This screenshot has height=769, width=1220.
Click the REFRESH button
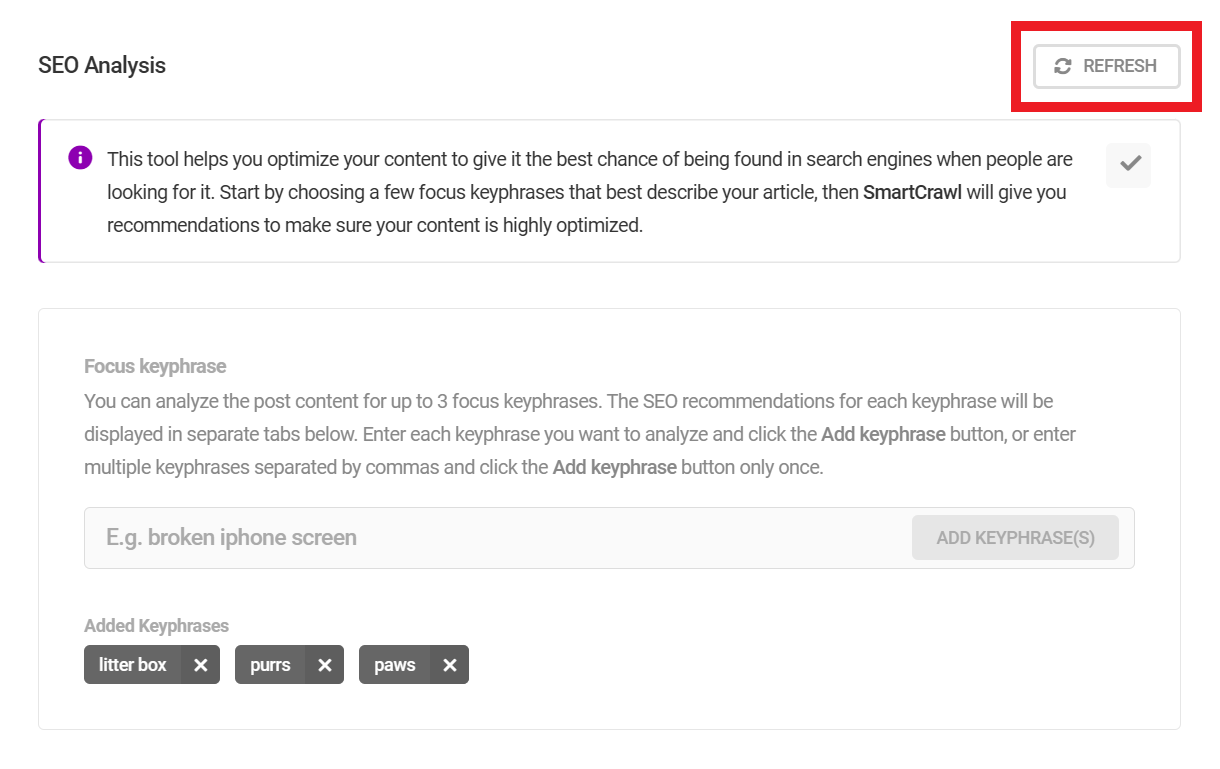tap(1106, 66)
